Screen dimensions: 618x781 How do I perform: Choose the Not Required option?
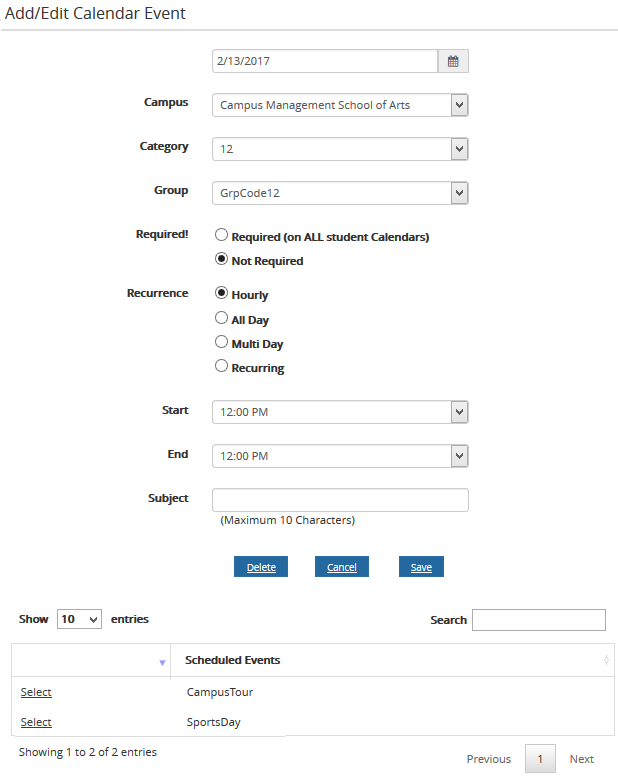pos(222,260)
